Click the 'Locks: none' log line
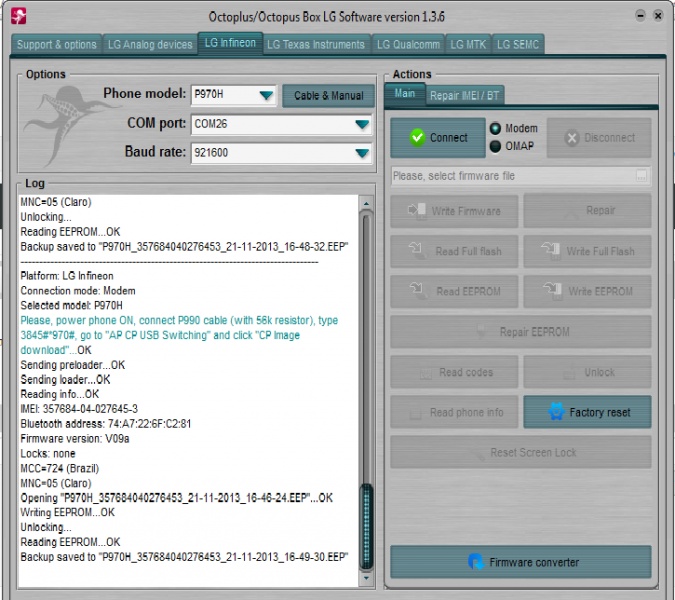The height and width of the screenshot is (600, 675). pyautogui.click(x=48, y=454)
